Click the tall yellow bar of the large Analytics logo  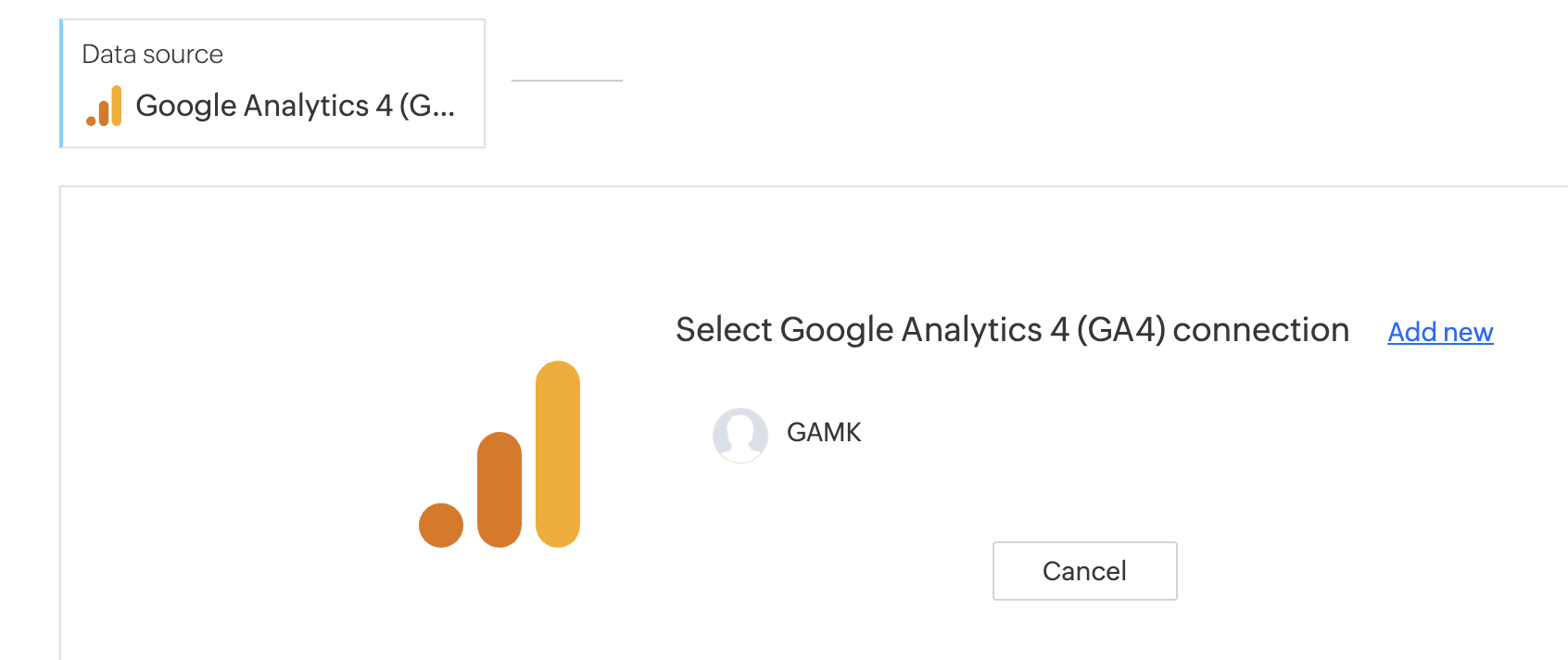(558, 453)
